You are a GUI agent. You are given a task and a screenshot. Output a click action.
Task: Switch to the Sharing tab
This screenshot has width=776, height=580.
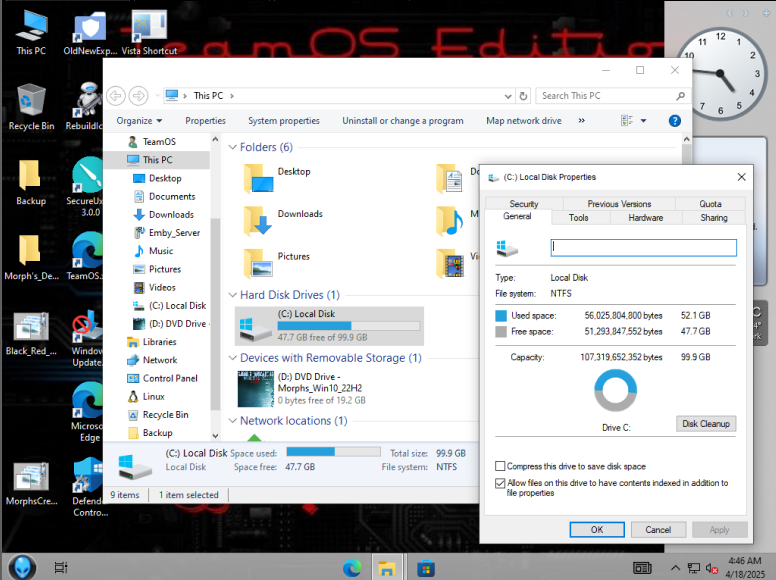coord(713,217)
